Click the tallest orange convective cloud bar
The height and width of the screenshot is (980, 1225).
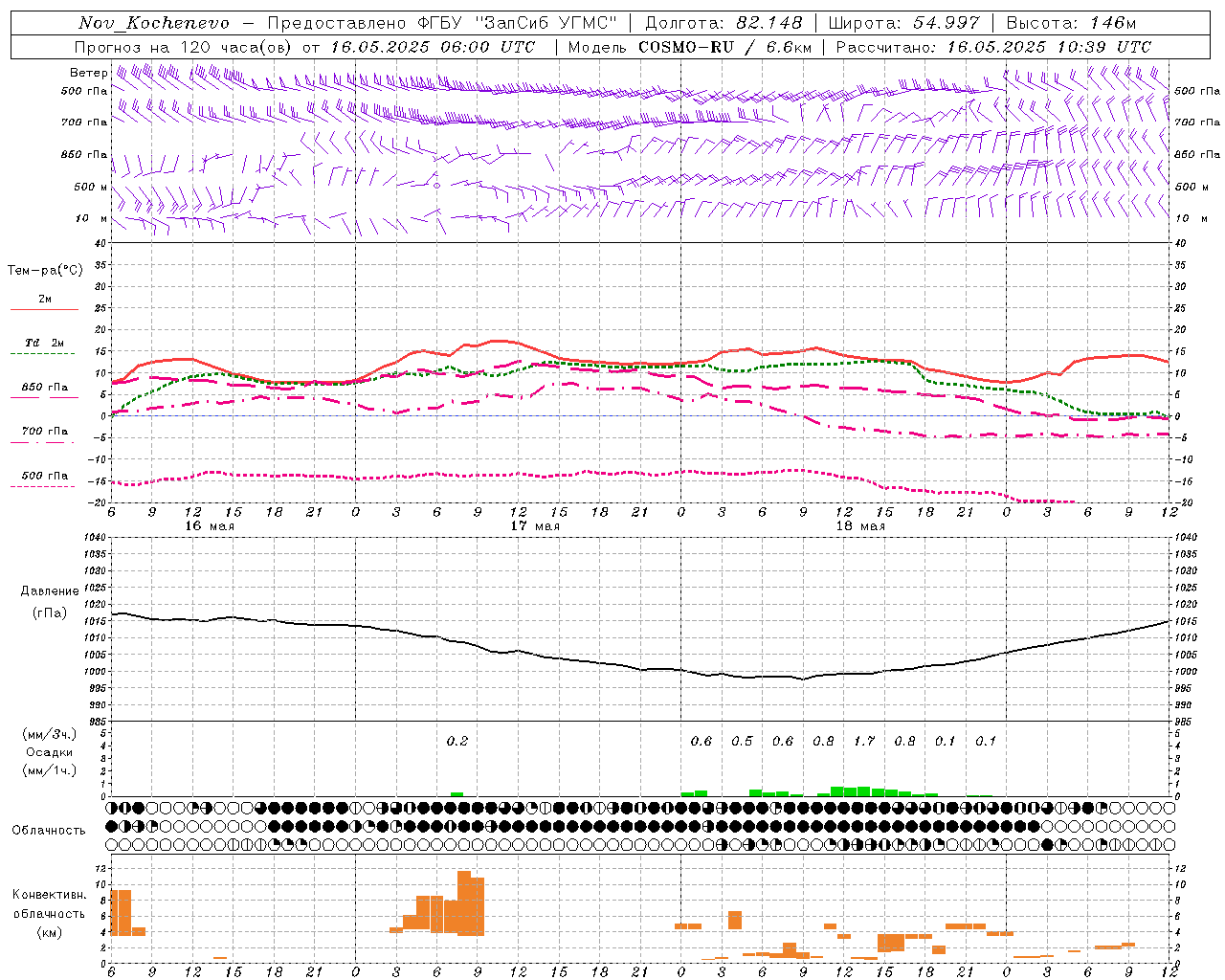[x=464, y=902]
